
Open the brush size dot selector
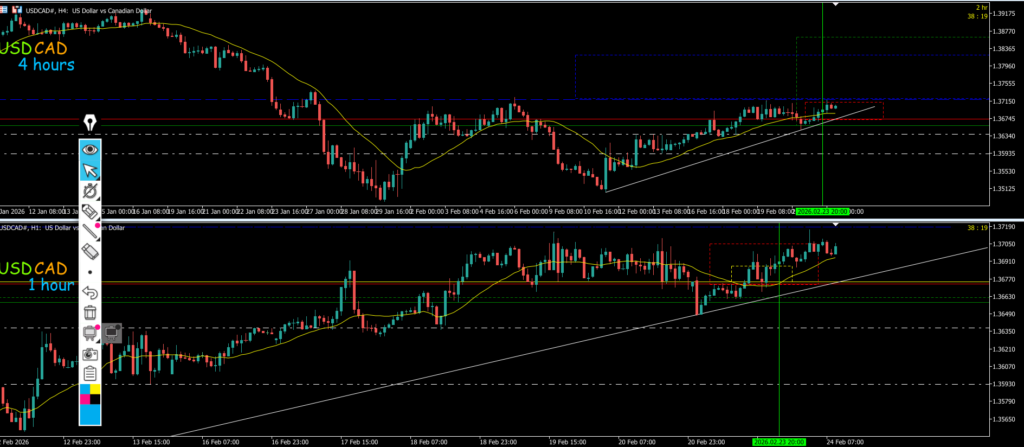(x=91, y=272)
